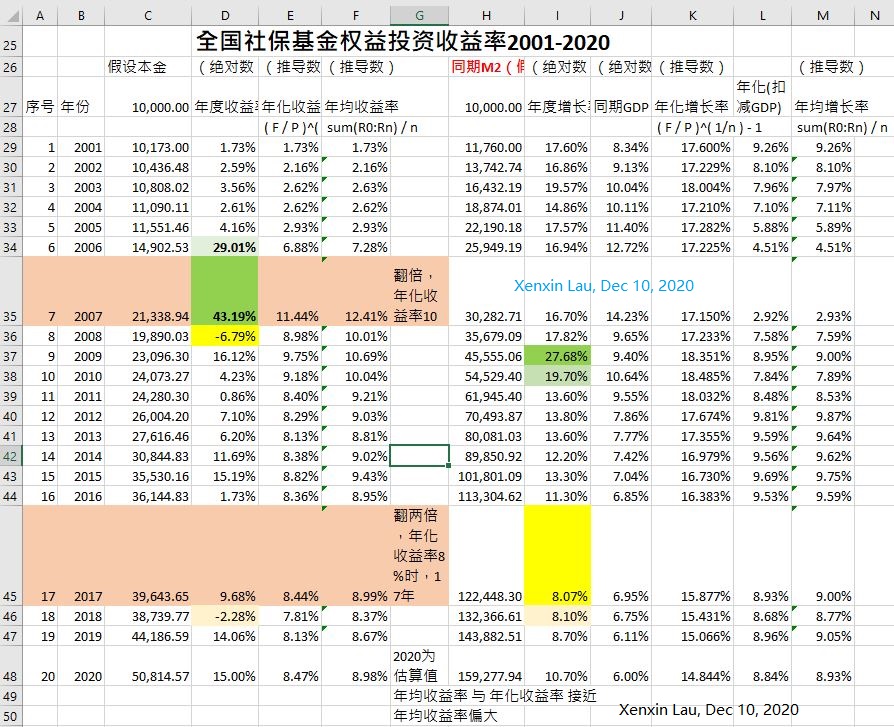
Task: Click the title cell 全国社保基金权益投资收益率2001-2020
Action: pyautogui.click(x=403, y=42)
